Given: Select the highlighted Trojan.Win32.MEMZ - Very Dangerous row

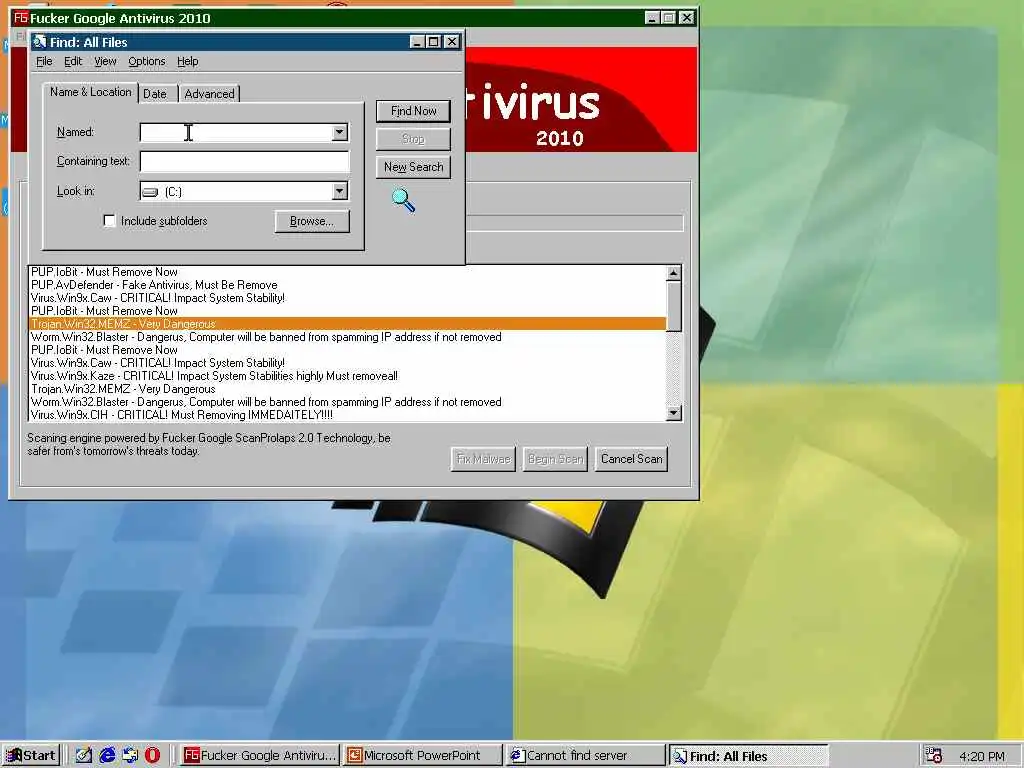Looking at the screenshot, I should (347, 324).
